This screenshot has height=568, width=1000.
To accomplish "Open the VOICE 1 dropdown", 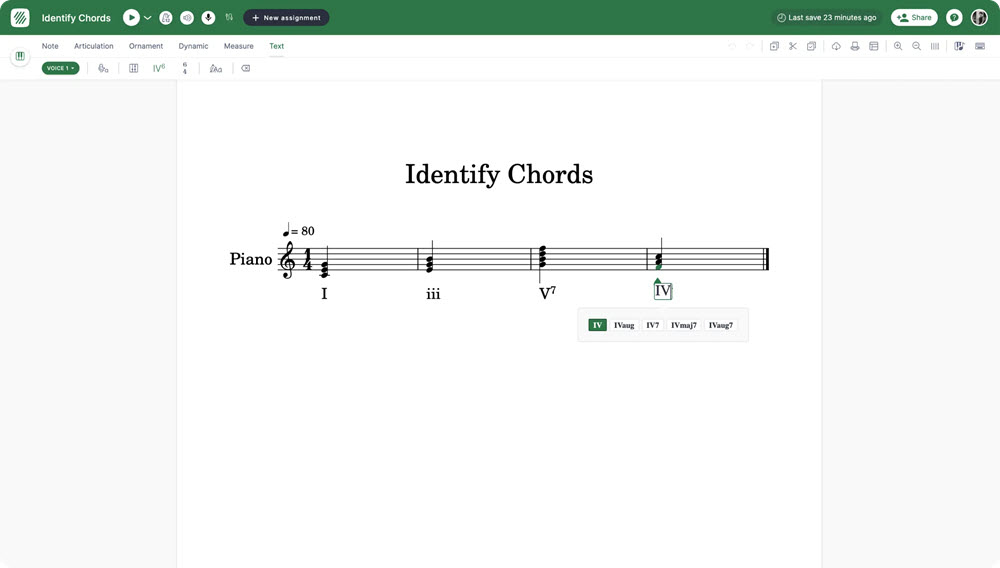I will (x=61, y=68).
